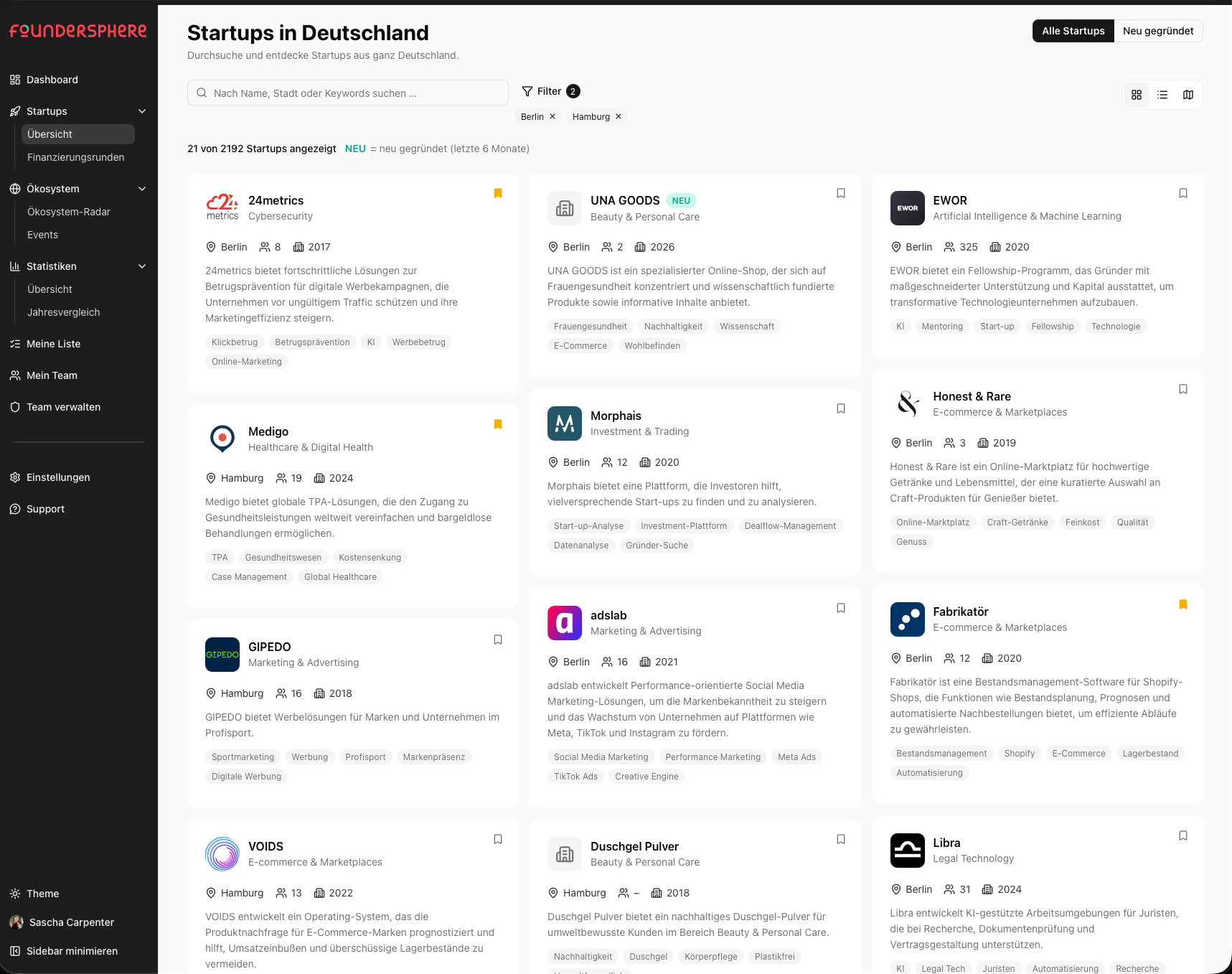Click the Klickbetrug tag
1232x974 pixels.
[x=235, y=342]
